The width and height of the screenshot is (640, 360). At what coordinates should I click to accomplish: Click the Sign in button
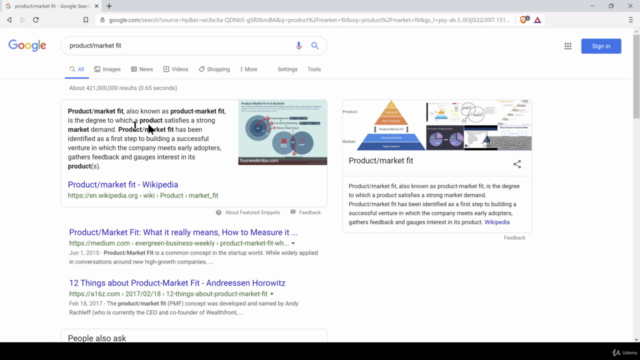(x=601, y=46)
